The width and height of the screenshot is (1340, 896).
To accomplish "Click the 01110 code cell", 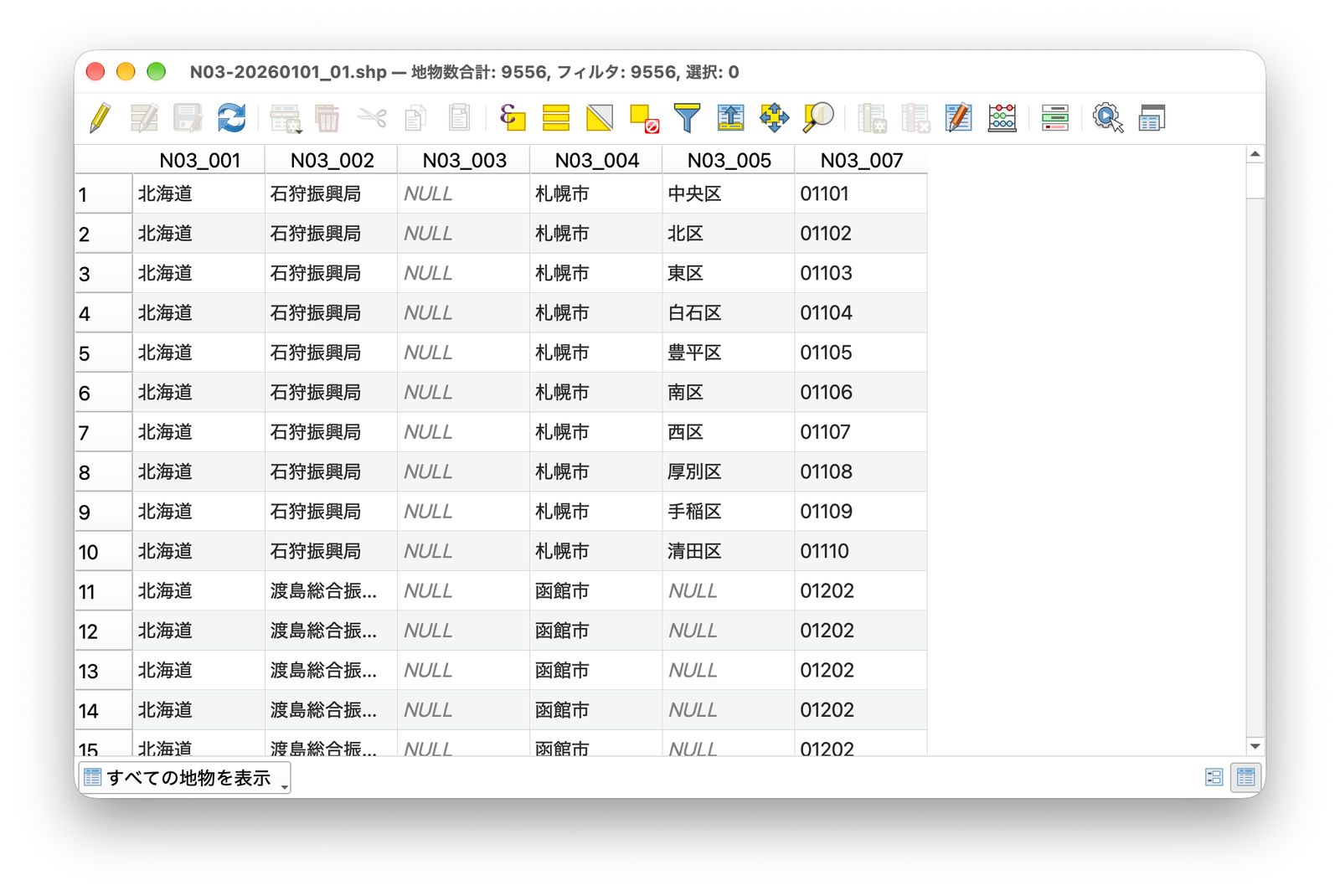I will (x=860, y=552).
